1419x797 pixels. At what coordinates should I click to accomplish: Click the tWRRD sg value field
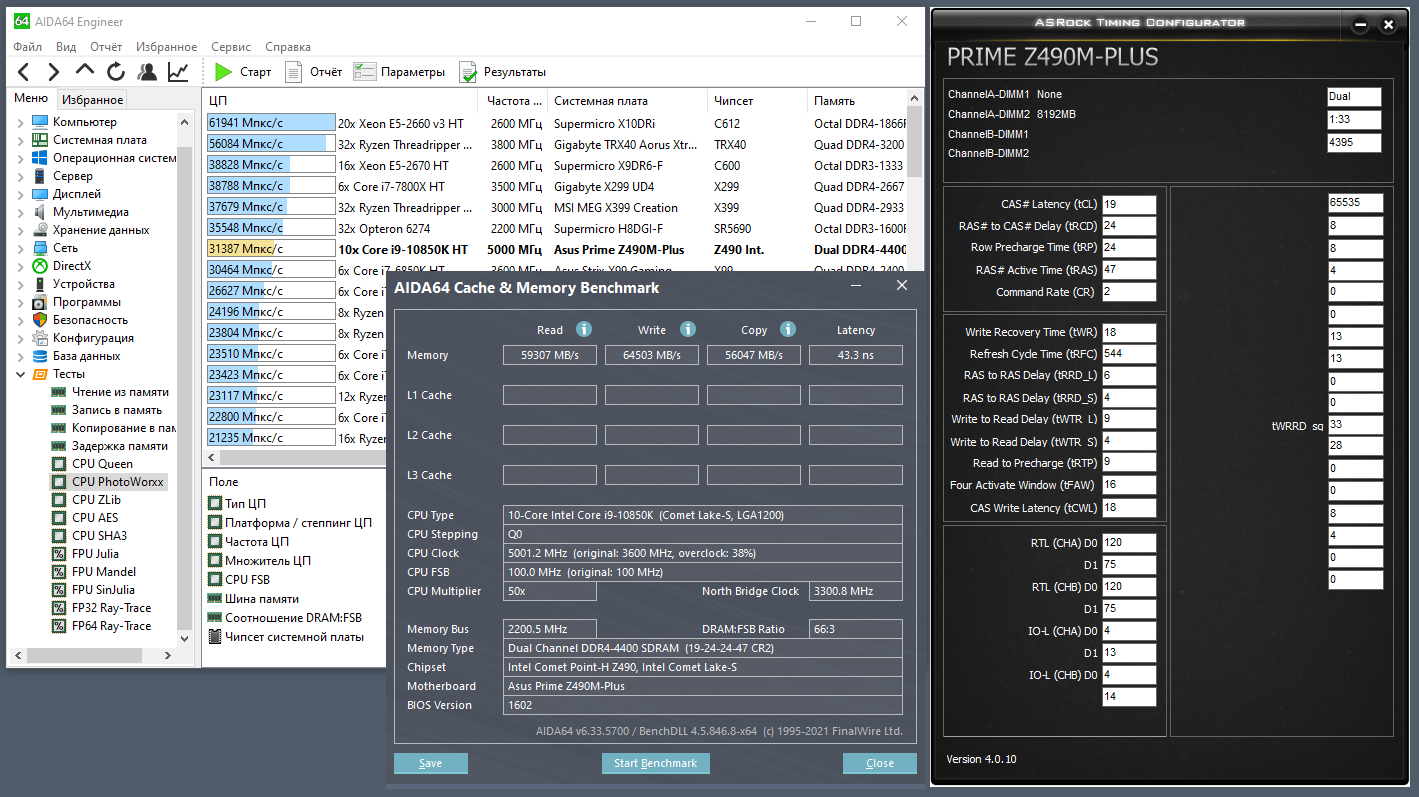pos(1356,424)
